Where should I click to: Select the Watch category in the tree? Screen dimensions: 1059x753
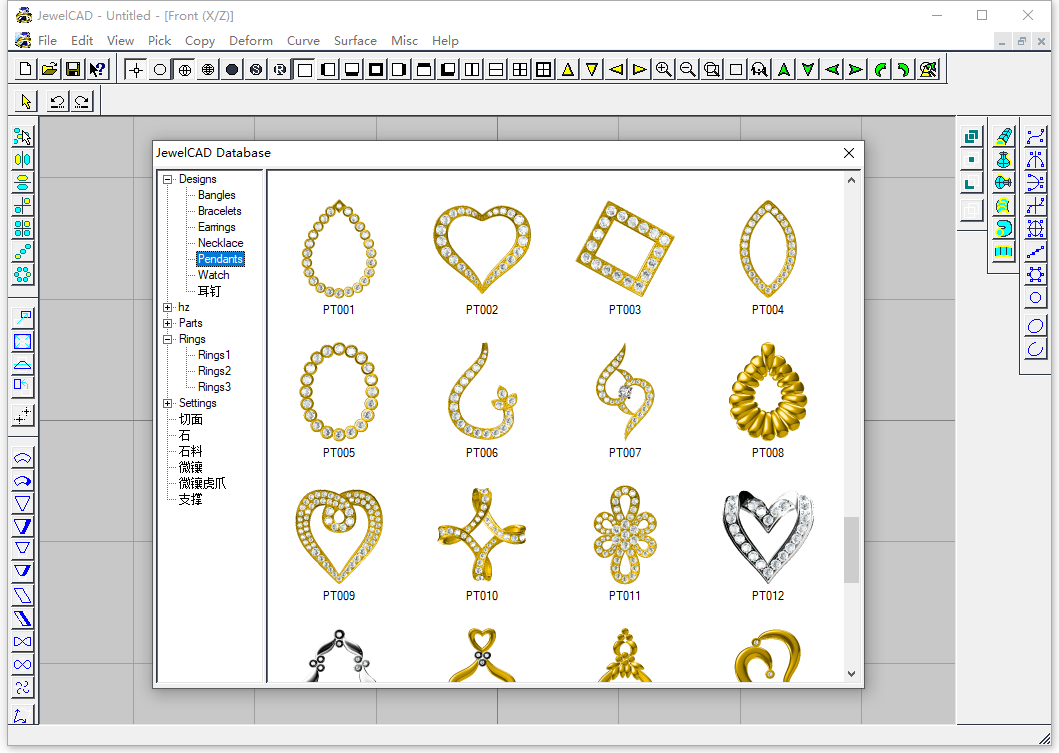click(213, 275)
